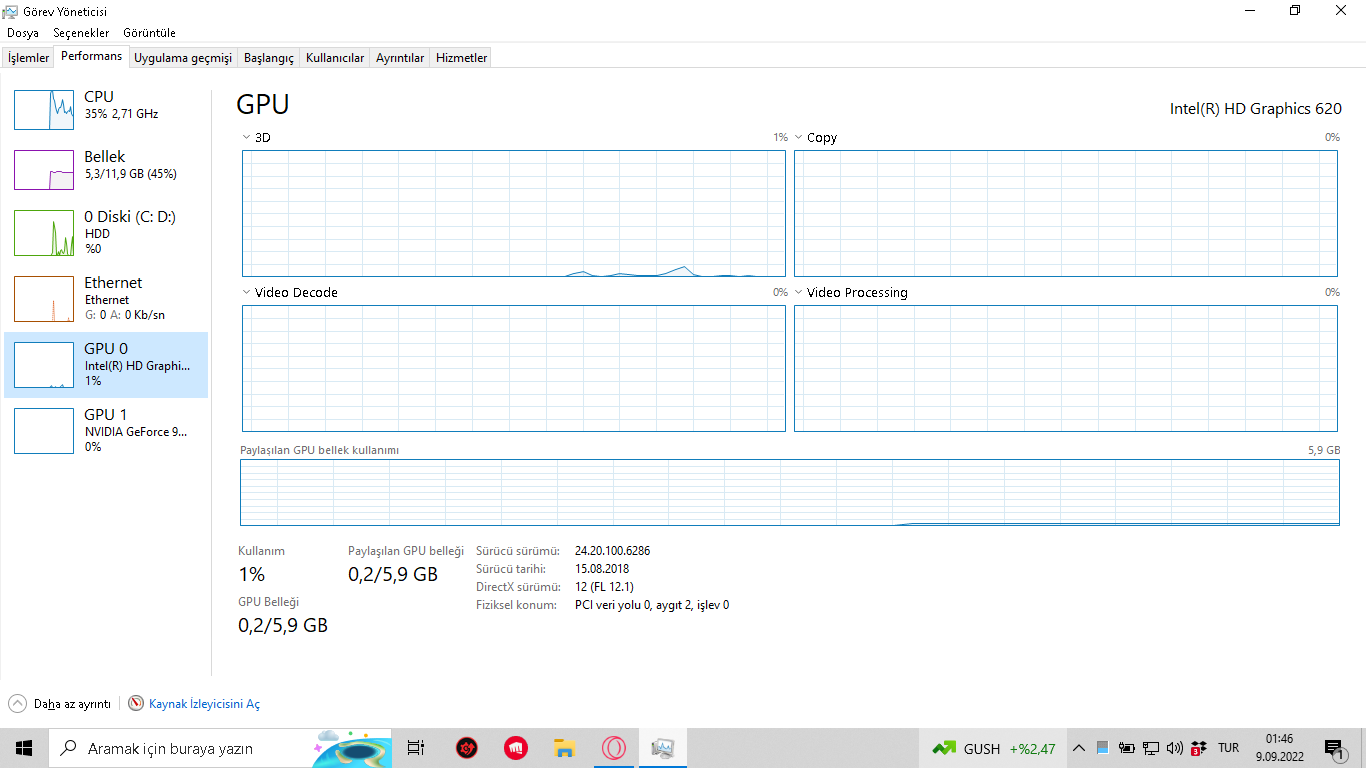Launch the Riot Client from taskbar
Viewport: 1366px width, 768px height.
515,748
